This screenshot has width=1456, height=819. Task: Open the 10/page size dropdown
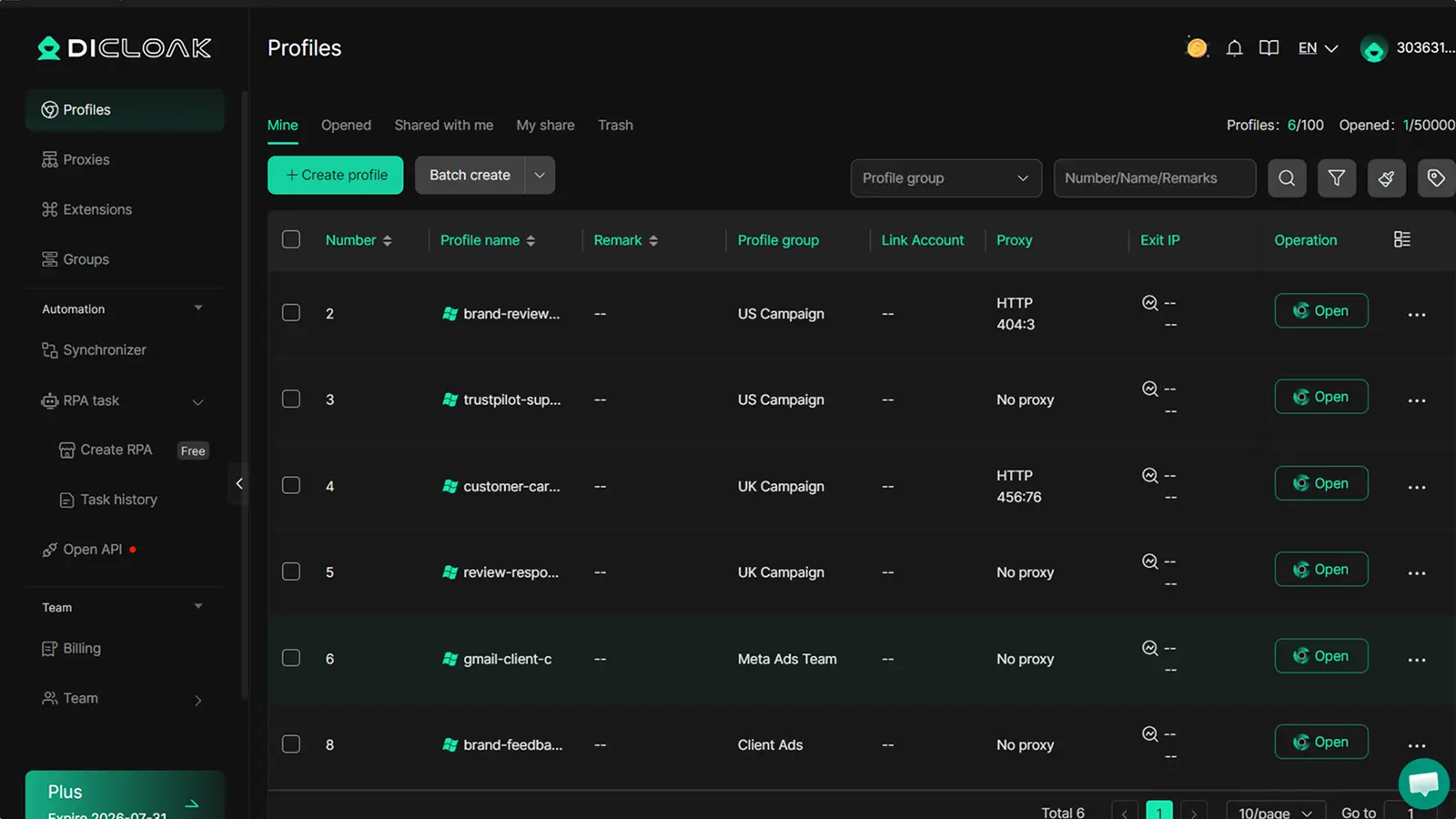point(1276,812)
